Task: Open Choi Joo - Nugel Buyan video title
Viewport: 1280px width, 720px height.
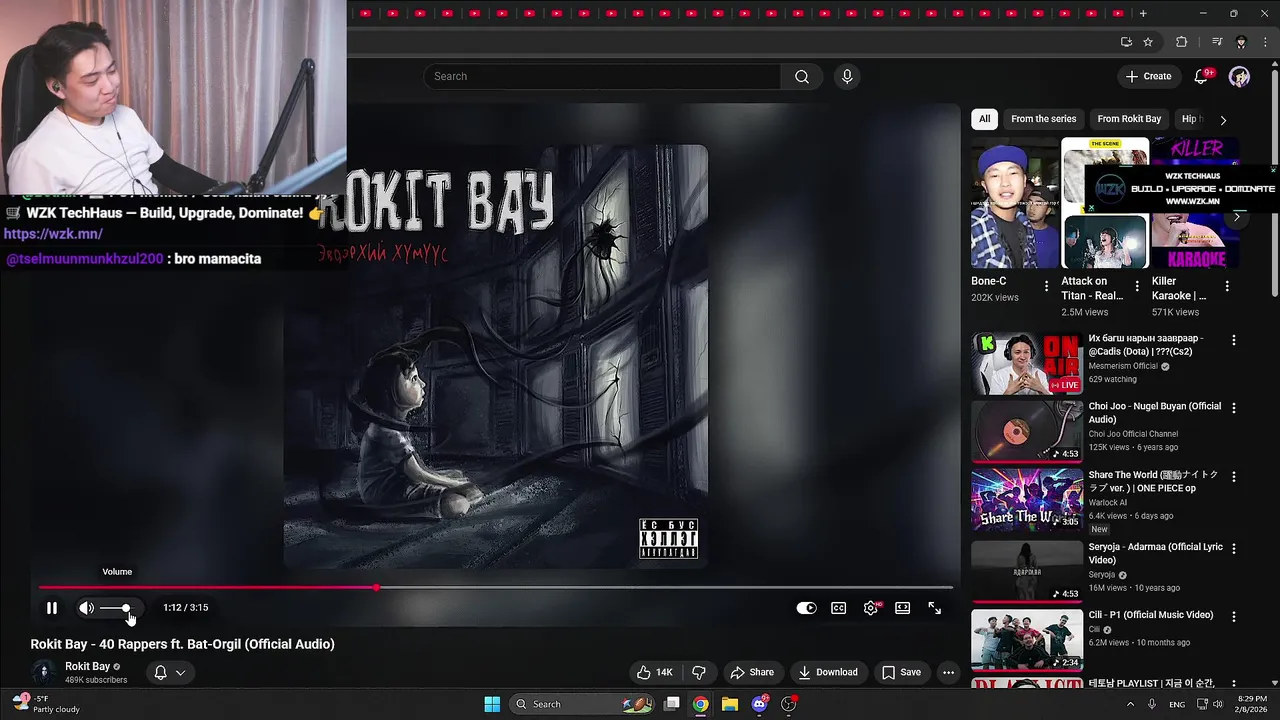Action: point(1155,412)
